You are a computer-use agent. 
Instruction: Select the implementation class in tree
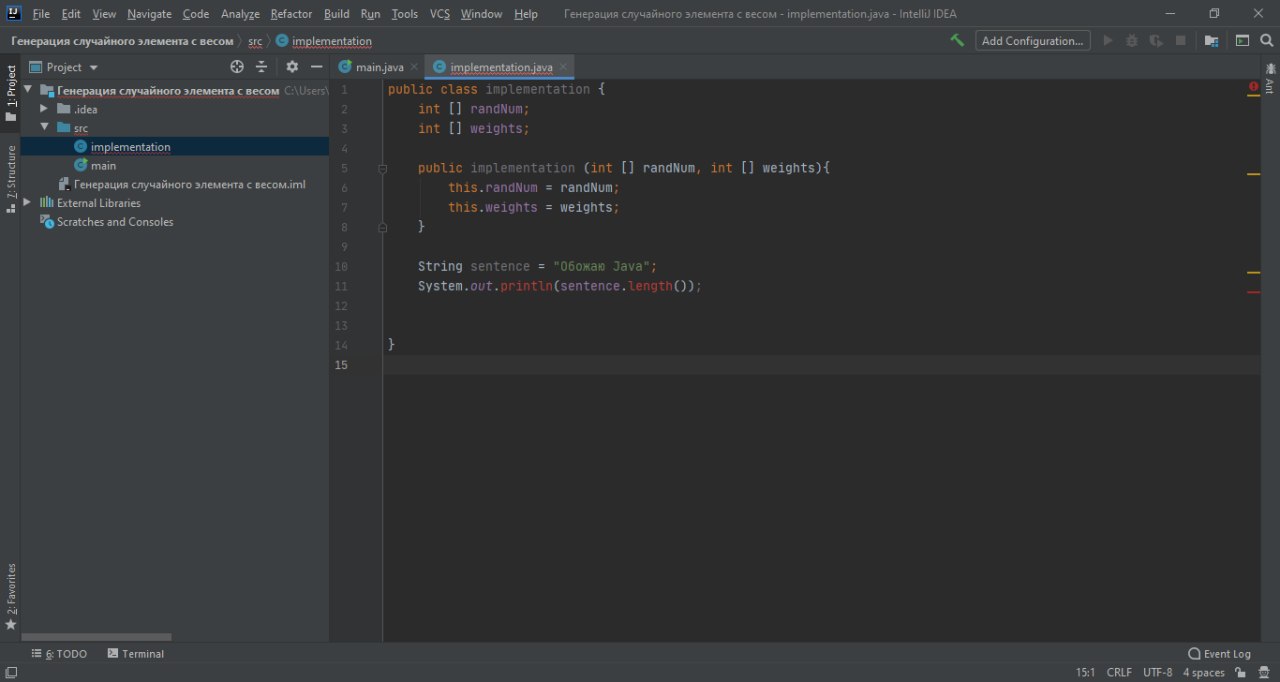(x=130, y=147)
